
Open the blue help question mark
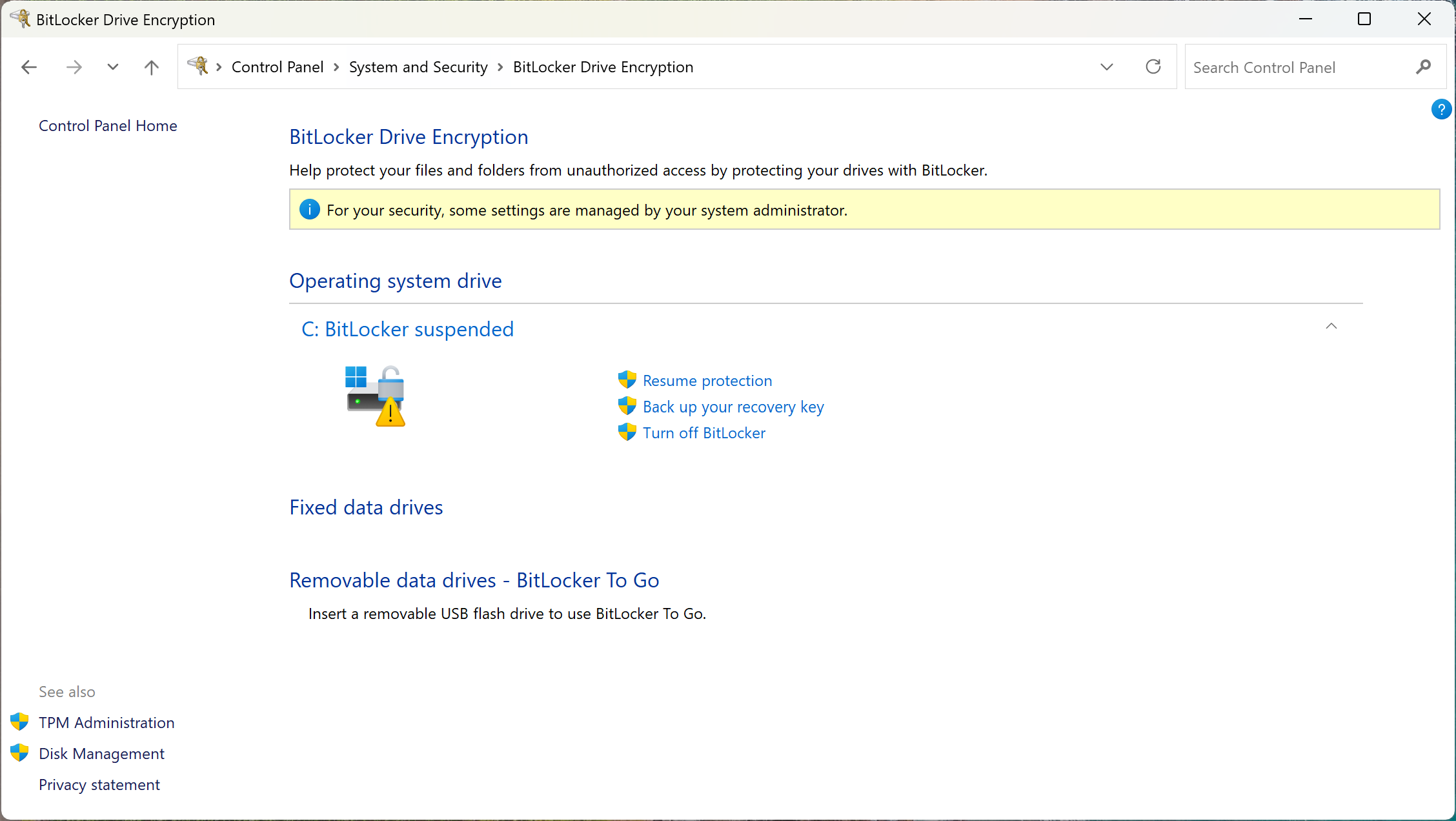[x=1441, y=110]
